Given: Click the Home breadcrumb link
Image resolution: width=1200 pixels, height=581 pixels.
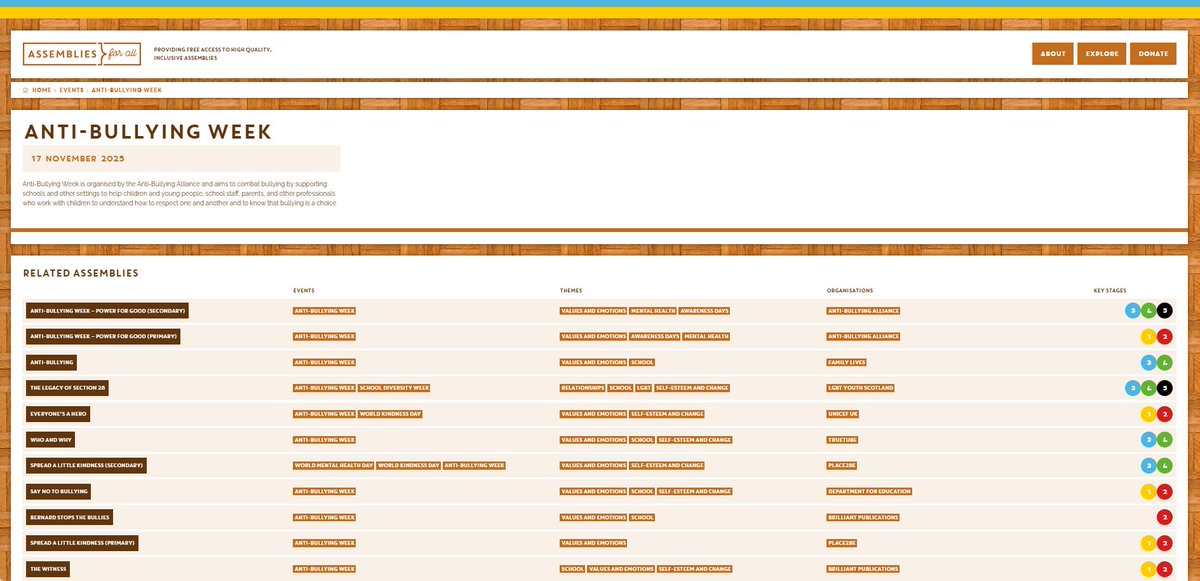Looking at the screenshot, I should click(41, 90).
